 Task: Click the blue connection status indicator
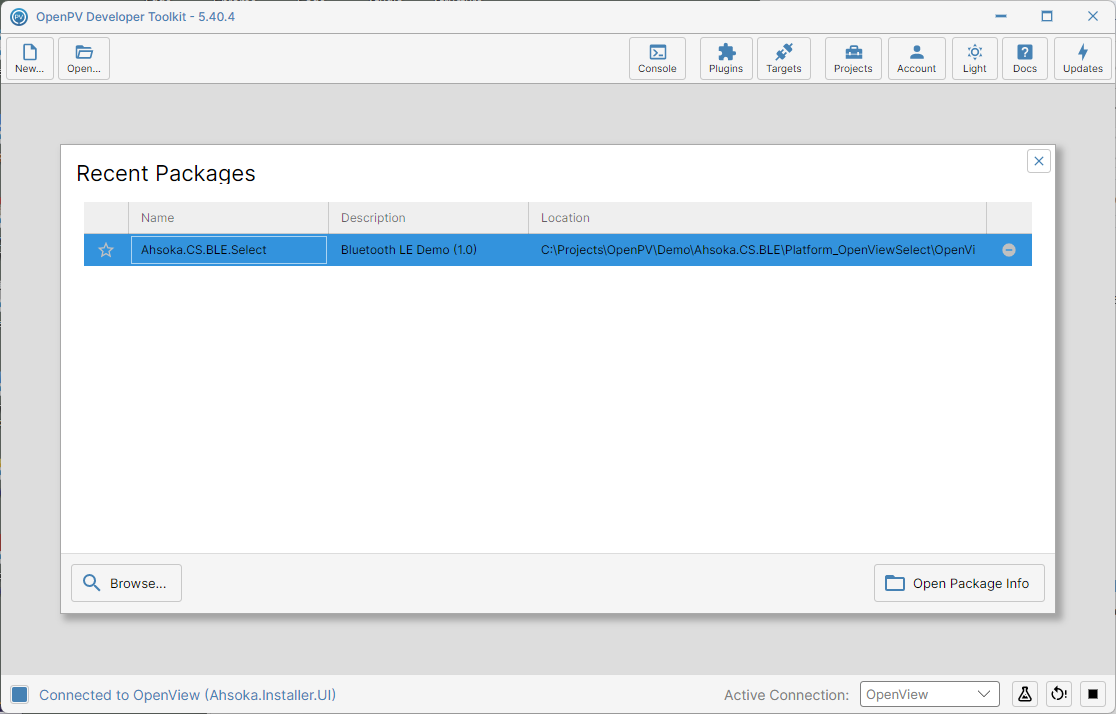(19, 695)
